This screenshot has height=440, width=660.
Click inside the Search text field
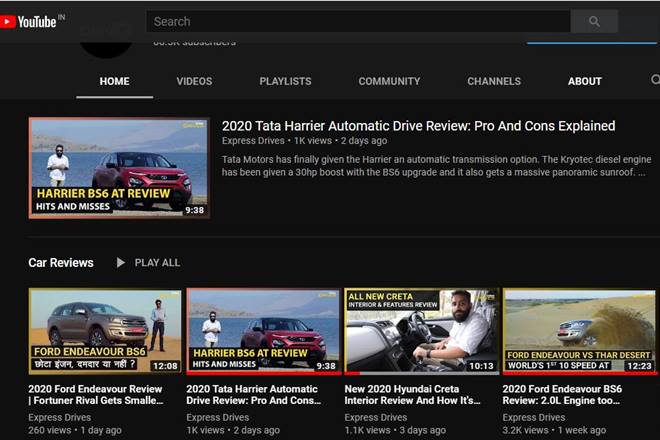[358, 21]
